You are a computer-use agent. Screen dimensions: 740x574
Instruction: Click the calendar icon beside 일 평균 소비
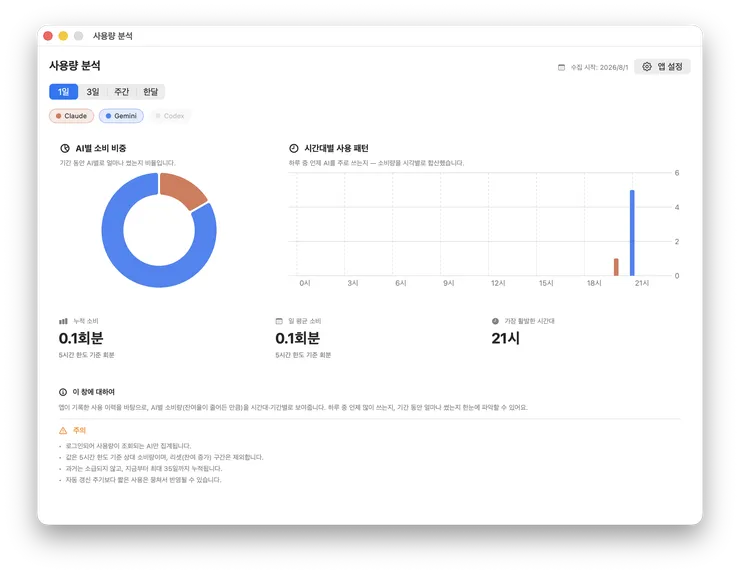pyautogui.click(x=279, y=321)
